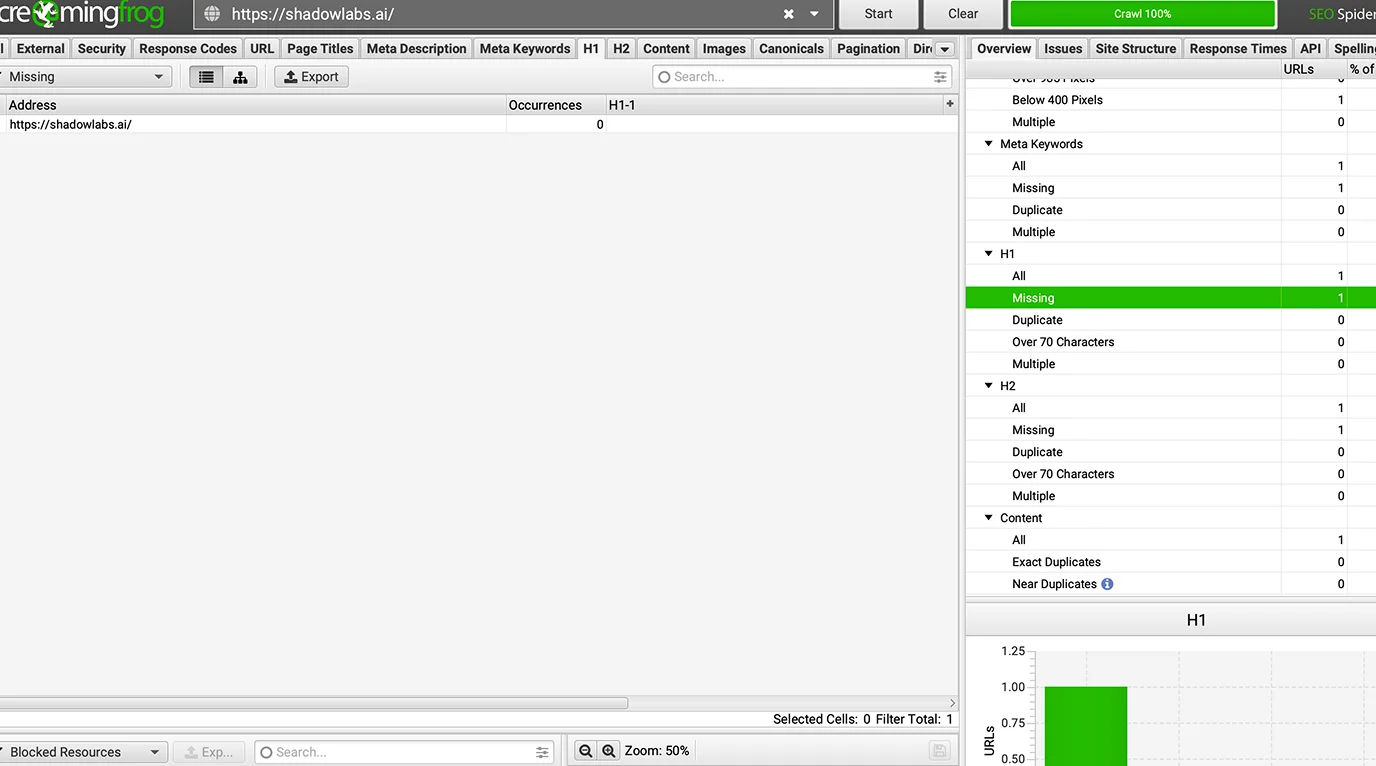Switch to the API tab
1376x766 pixels.
(1310, 49)
